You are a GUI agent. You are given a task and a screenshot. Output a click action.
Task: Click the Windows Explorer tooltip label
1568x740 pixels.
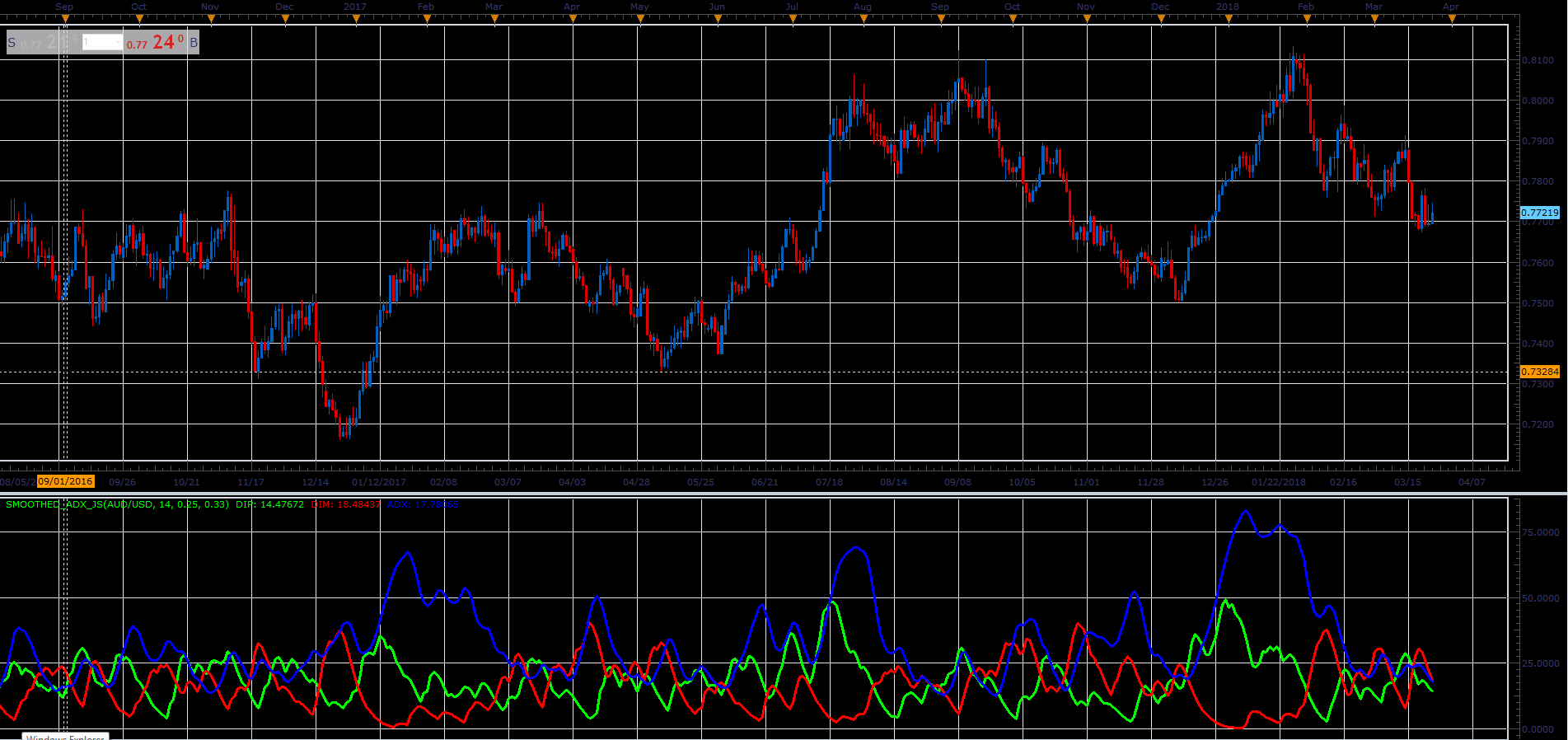pyautogui.click(x=65, y=737)
